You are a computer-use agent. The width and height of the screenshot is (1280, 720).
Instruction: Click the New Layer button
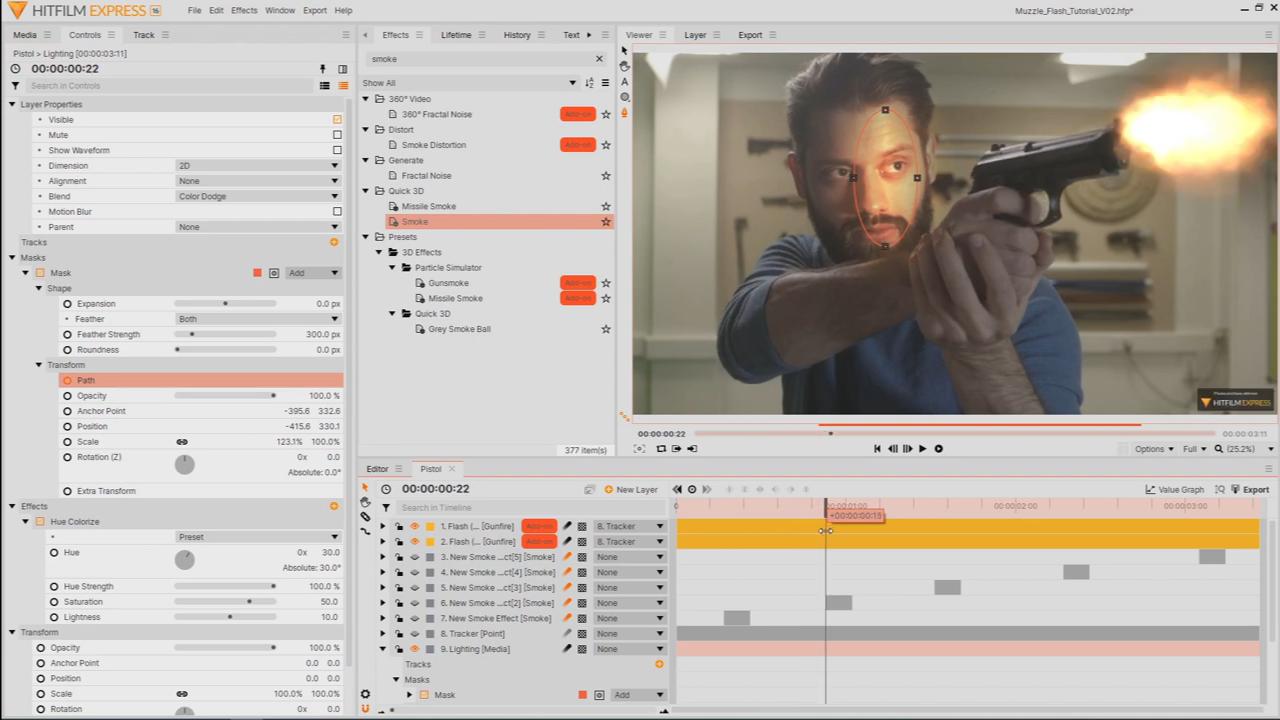pyautogui.click(x=631, y=490)
